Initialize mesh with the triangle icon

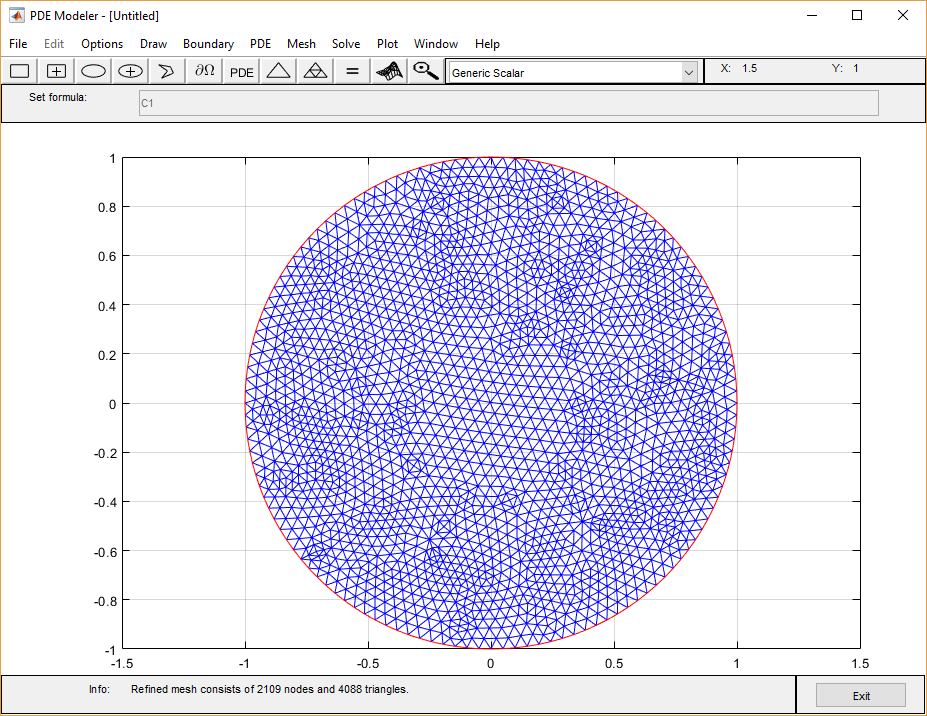click(x=278, y=72)
